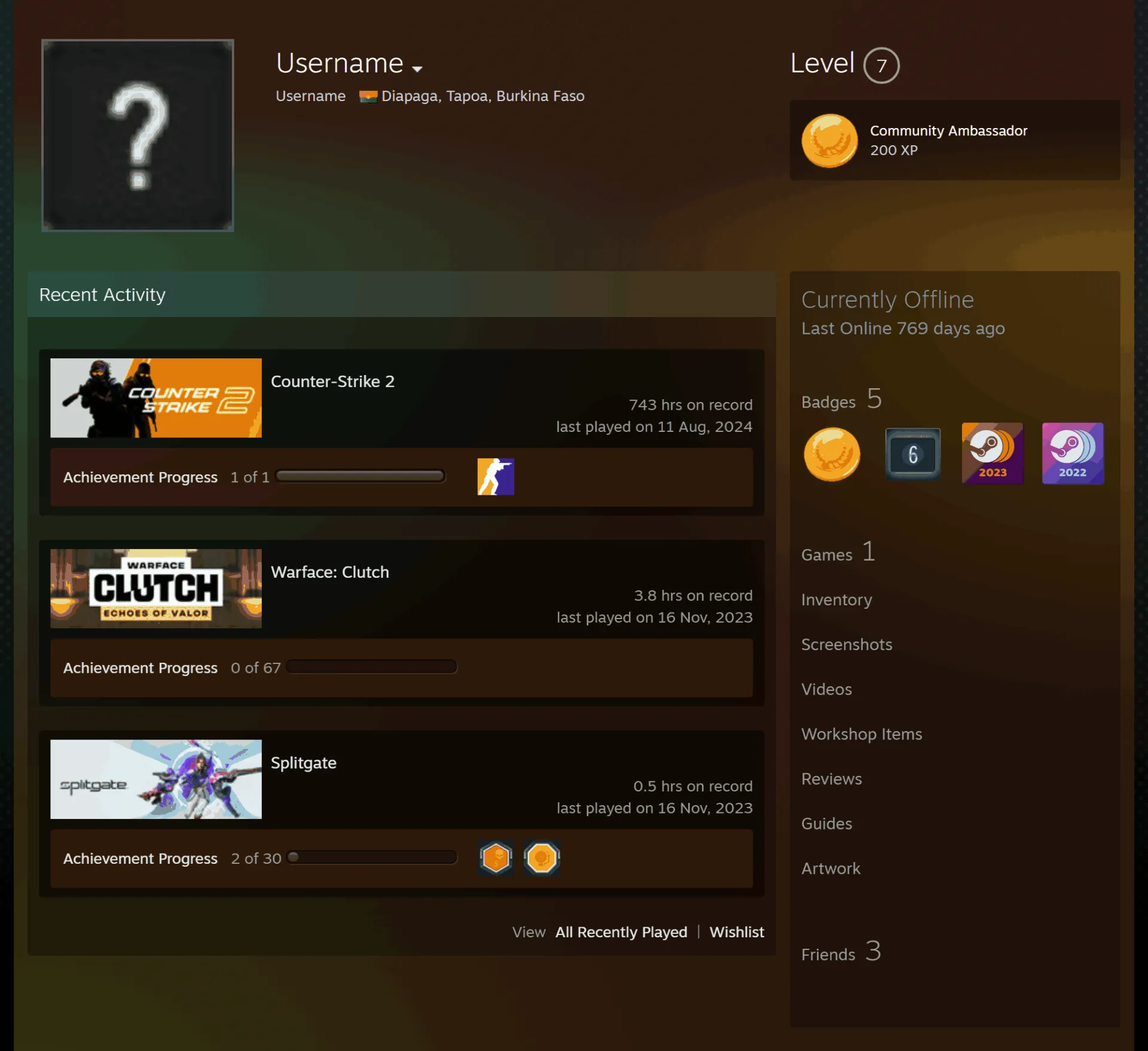Open the Steam 2023 replay badge
Screen dimensions: 1148x1051
click(x=993, y=453)
